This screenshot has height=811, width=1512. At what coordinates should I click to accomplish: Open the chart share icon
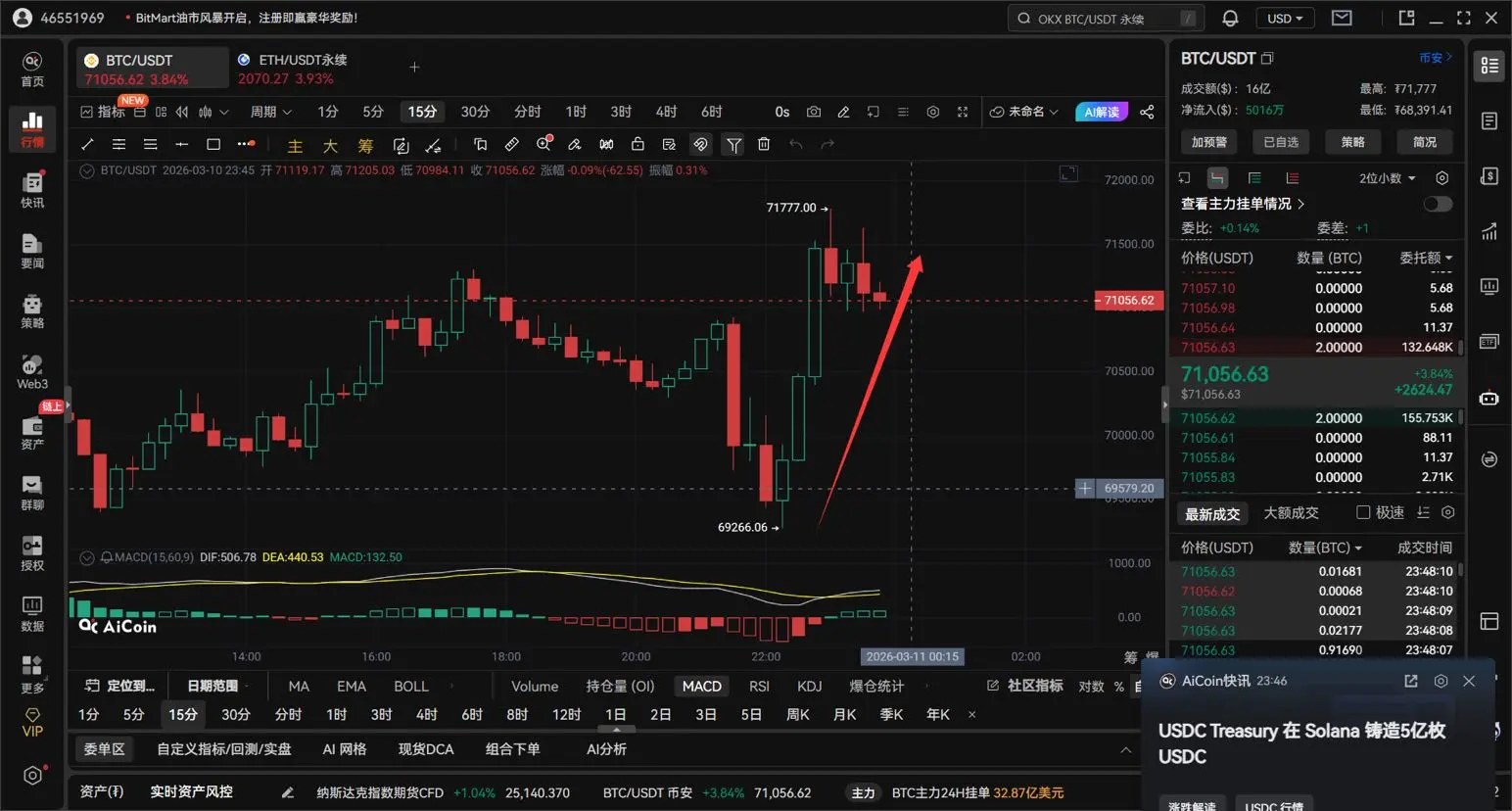tap(1147, 112)
